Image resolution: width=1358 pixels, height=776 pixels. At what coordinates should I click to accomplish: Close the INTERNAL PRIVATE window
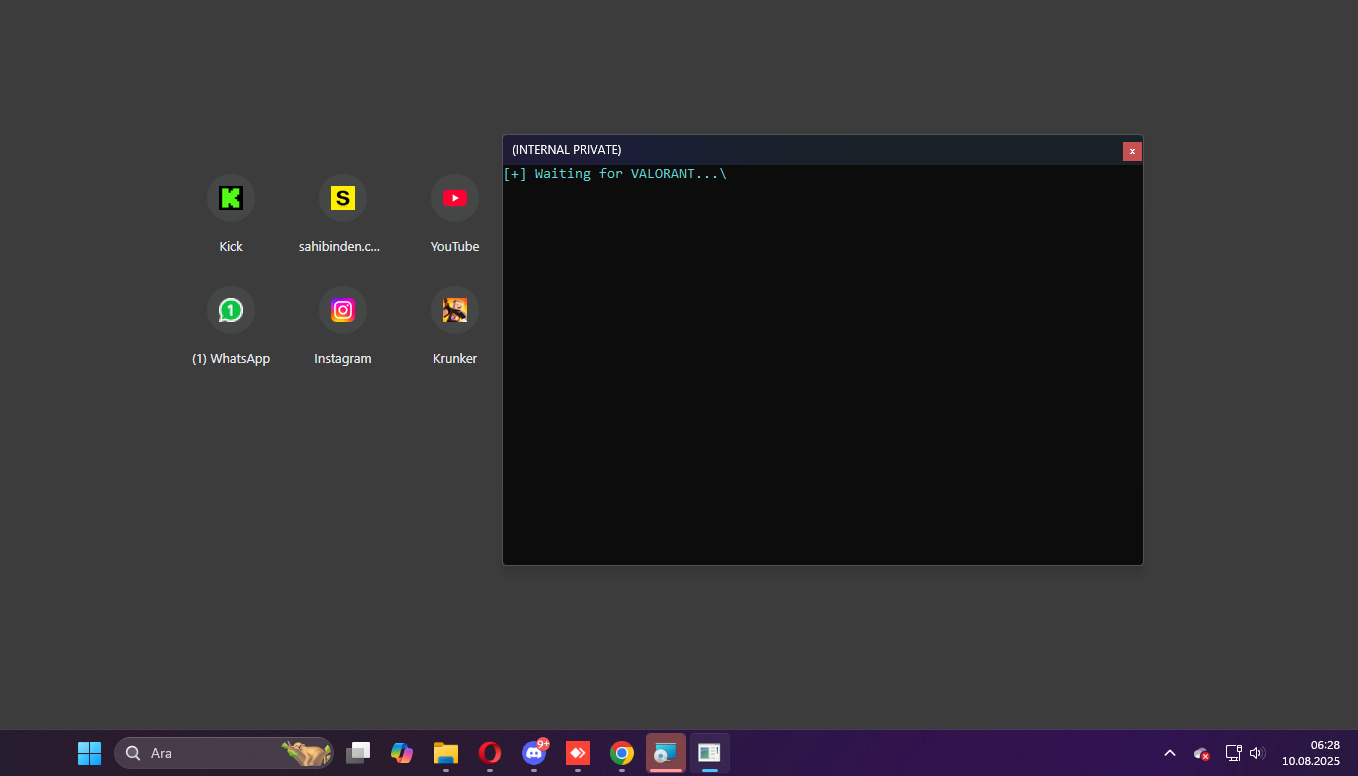pyautogui.click(x=1132, y=151)
